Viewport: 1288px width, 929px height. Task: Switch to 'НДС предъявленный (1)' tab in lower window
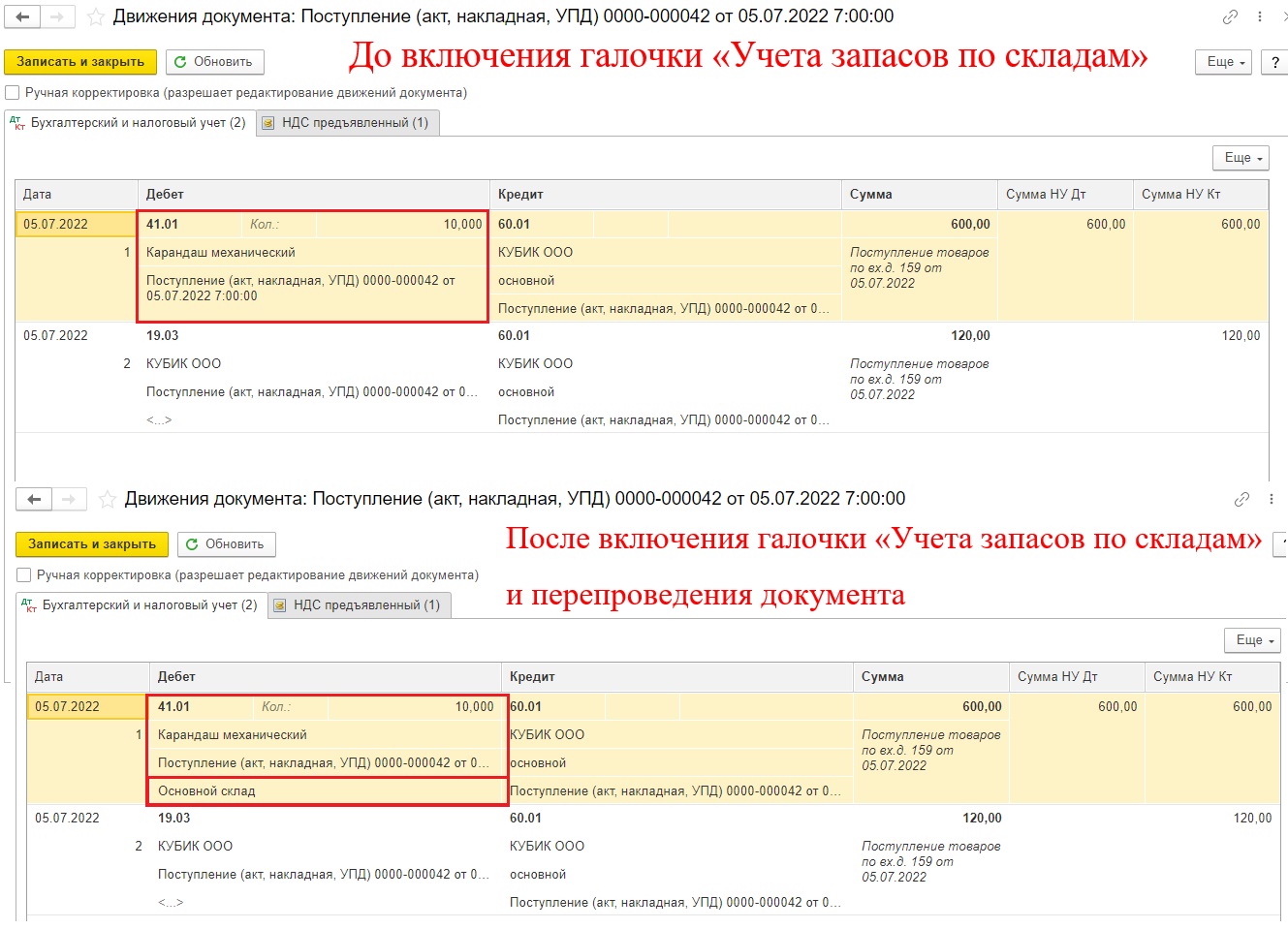(x=360, y=605)
